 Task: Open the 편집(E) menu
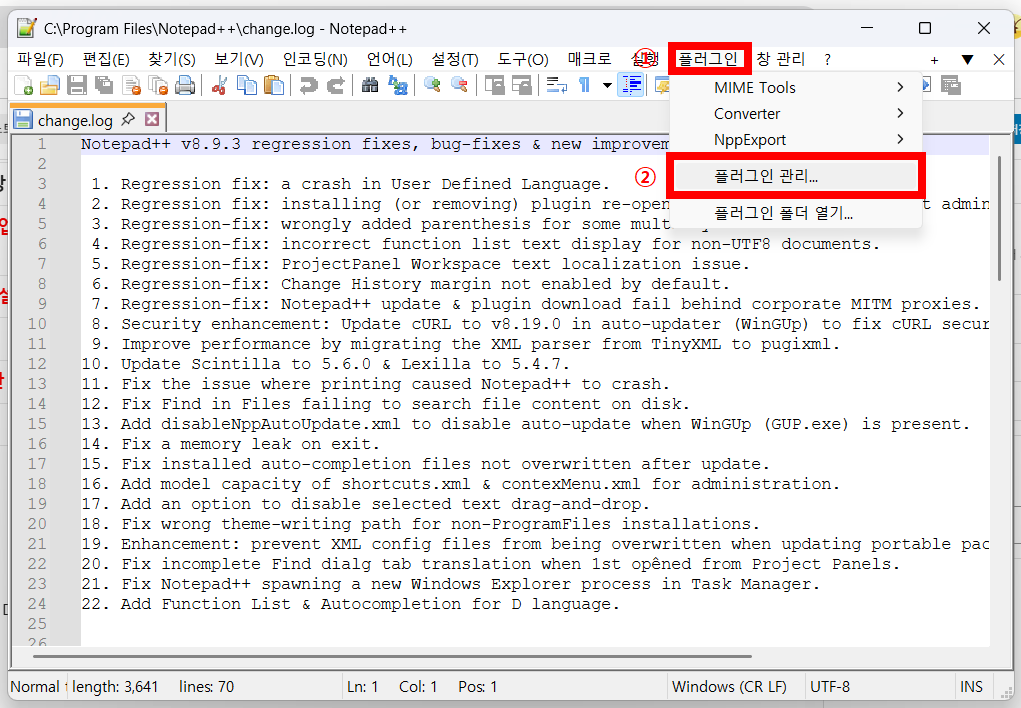(x=106, y=59)
